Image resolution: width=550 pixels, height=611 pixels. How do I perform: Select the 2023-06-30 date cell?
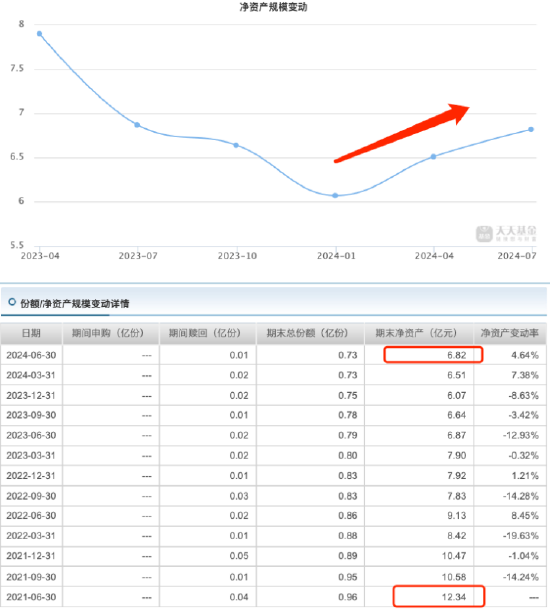pyautogui.click(x=31, y=435)
